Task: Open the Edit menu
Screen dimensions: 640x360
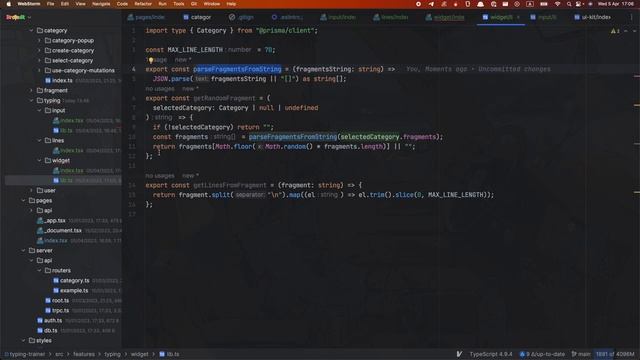Action: [x=65, y=4]
